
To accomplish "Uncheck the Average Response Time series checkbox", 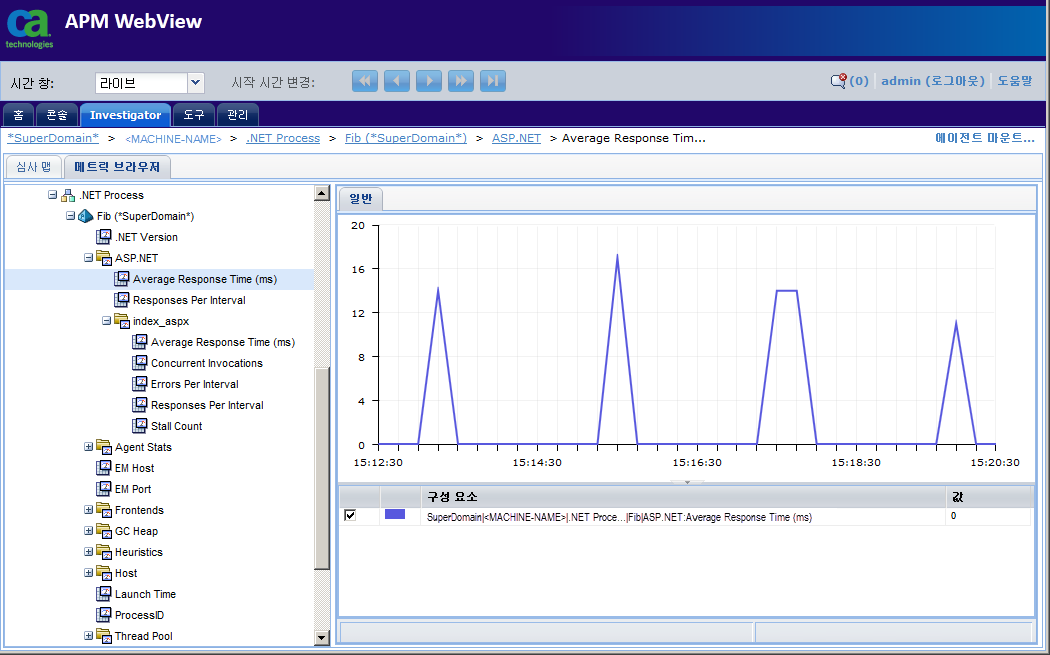I will pyautogui.click(x=350, y=515).
